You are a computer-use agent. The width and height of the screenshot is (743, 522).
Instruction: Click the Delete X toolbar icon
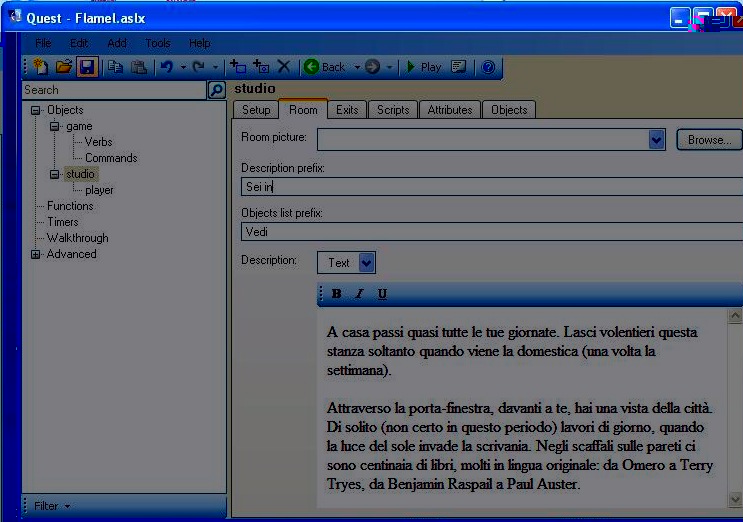(283, 67)
